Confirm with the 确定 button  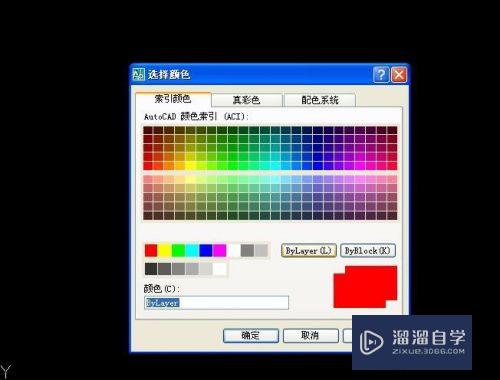[251, 335]
